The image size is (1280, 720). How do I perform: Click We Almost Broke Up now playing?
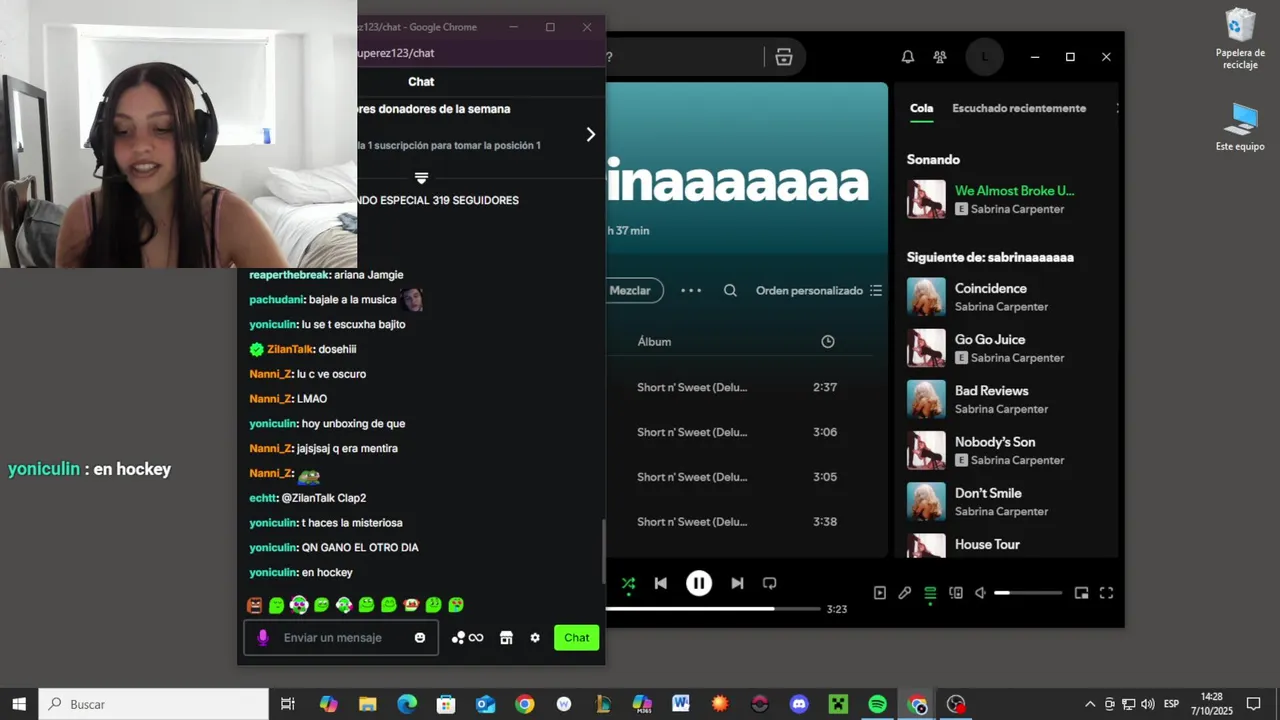(1014, 190)
